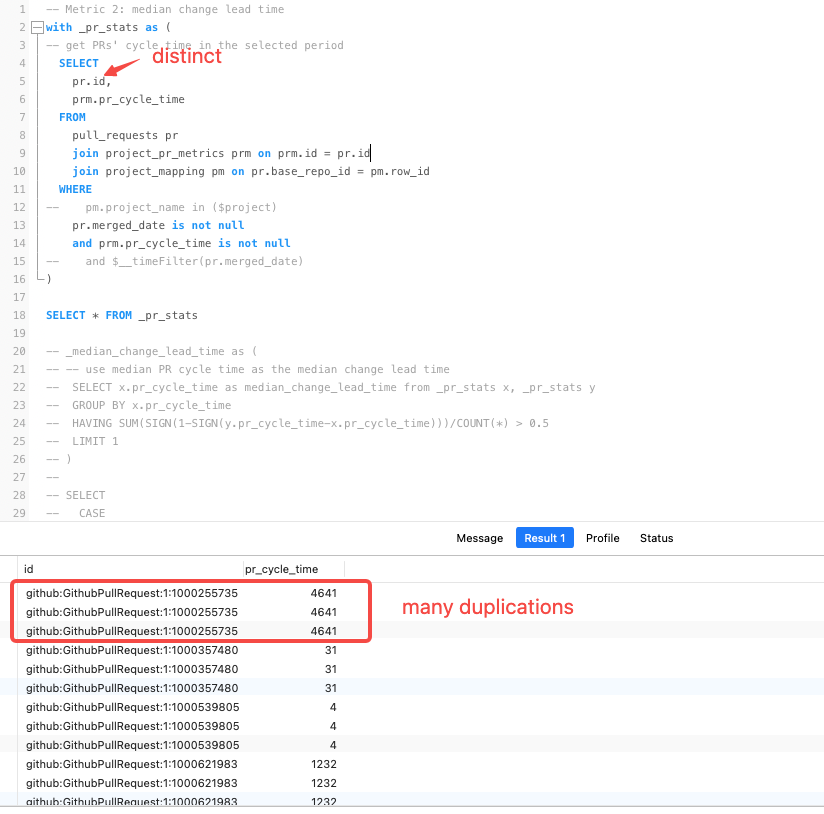Click the second 31 value cell
This screenshot has height=814, width=824.
click(x=331, y=669)
